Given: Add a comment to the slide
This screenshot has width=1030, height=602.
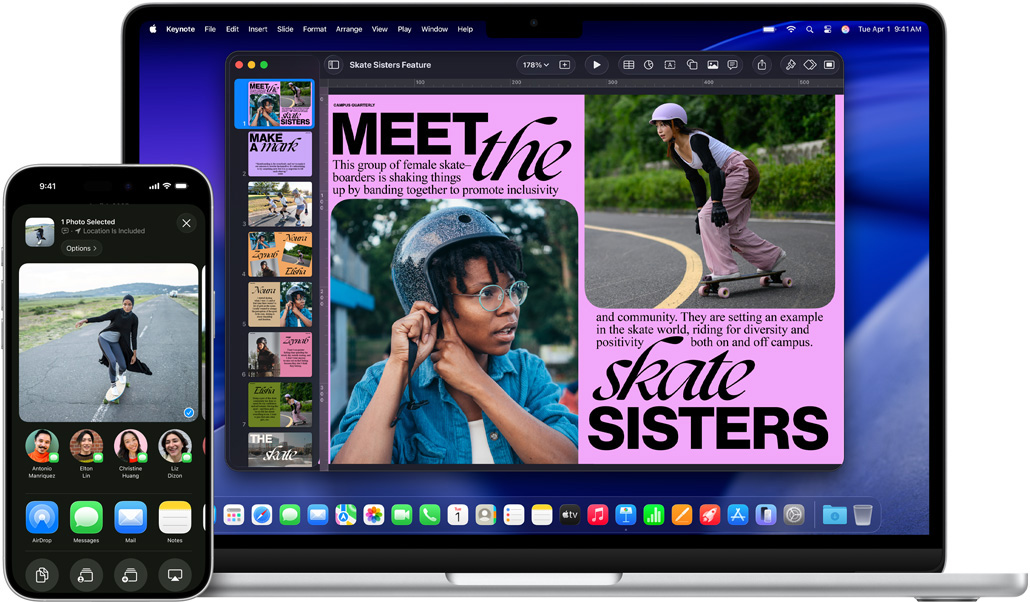Looking at the screenshot, I should pos(732,64).
